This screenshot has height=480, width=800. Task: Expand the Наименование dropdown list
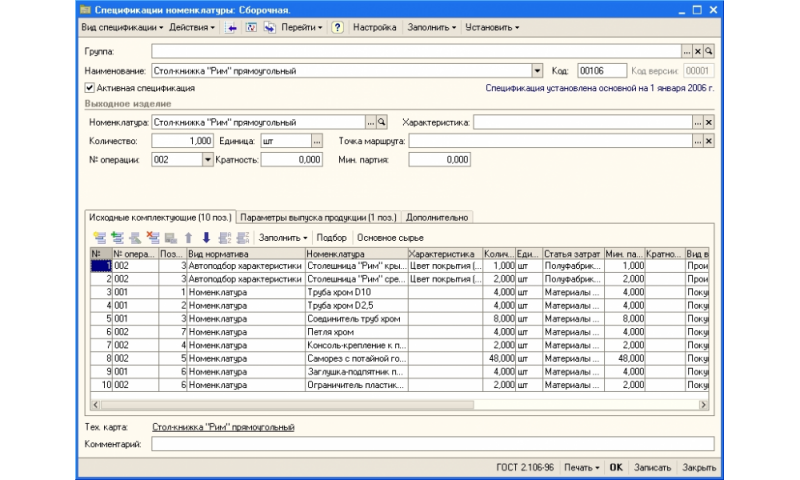tap(537, 71)
